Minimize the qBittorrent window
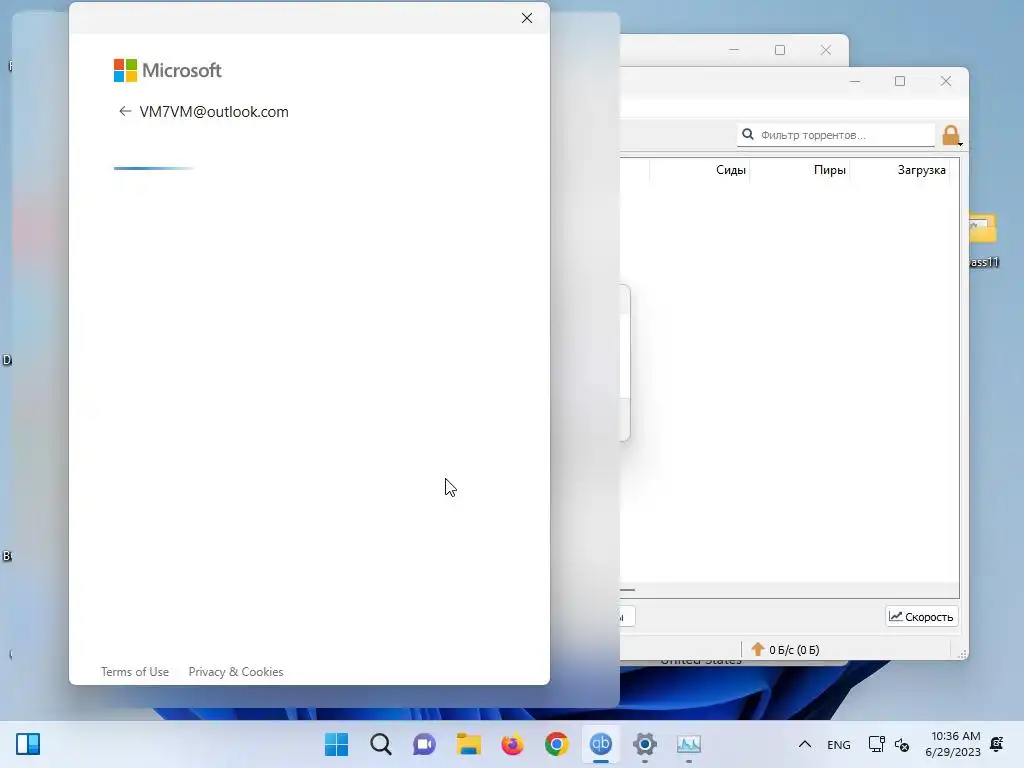 (855, 81)
